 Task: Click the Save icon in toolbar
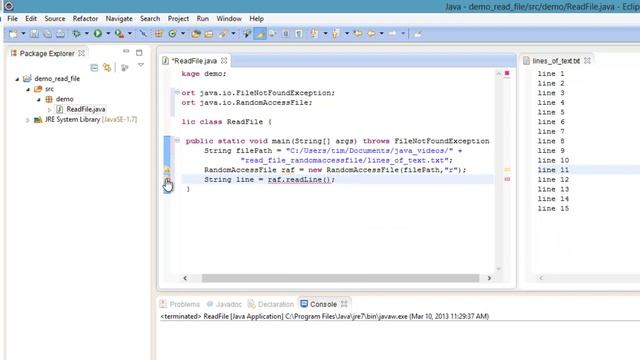[34, 34]
